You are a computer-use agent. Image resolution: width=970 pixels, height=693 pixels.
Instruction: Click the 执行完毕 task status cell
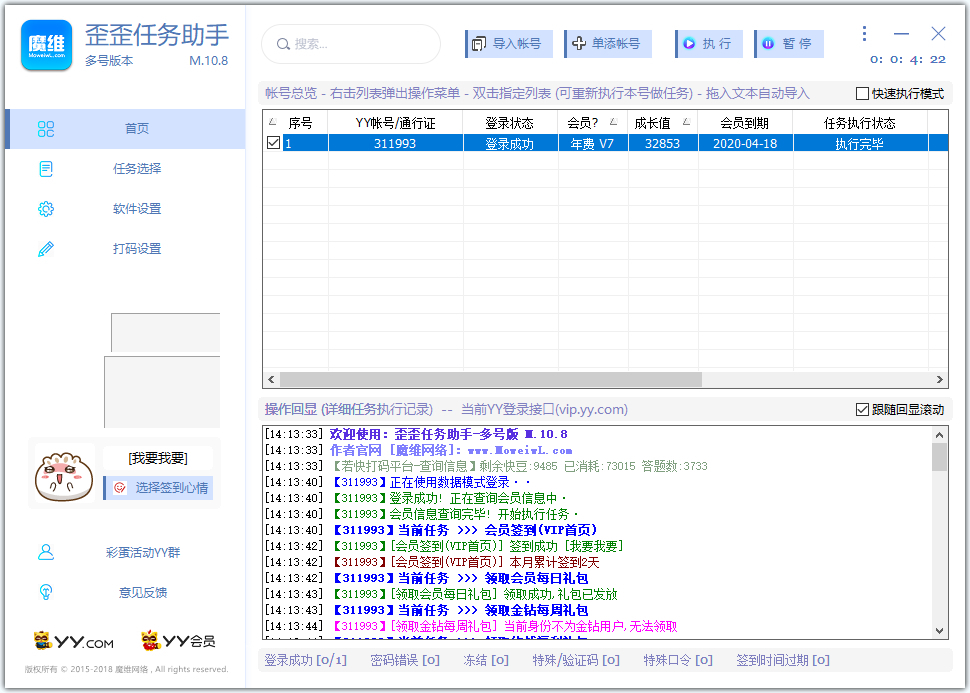[x=860, y=144]
